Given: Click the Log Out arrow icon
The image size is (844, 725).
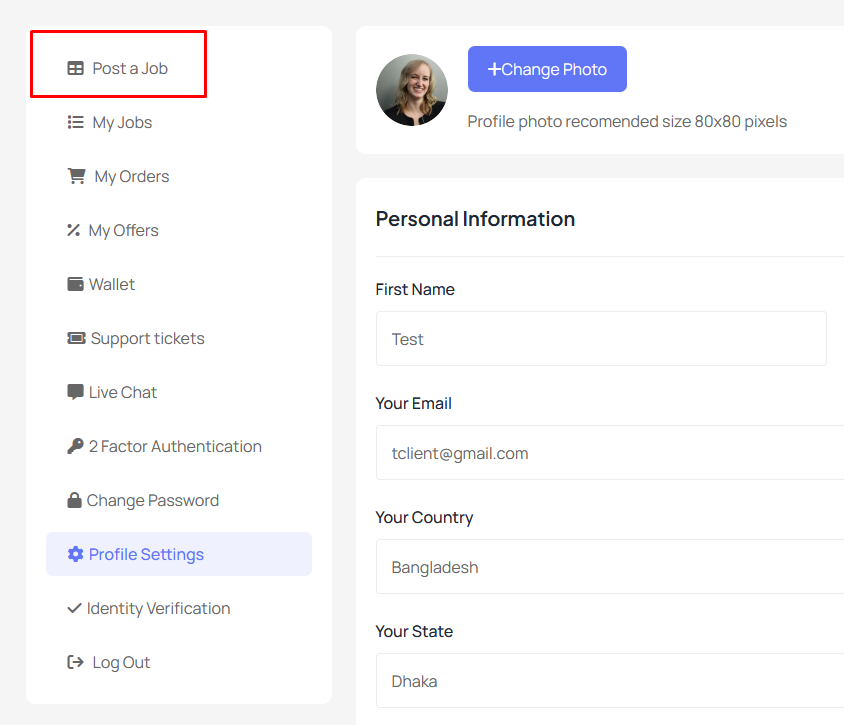Looking at the screenshot, I should click(x=75, y=662).
